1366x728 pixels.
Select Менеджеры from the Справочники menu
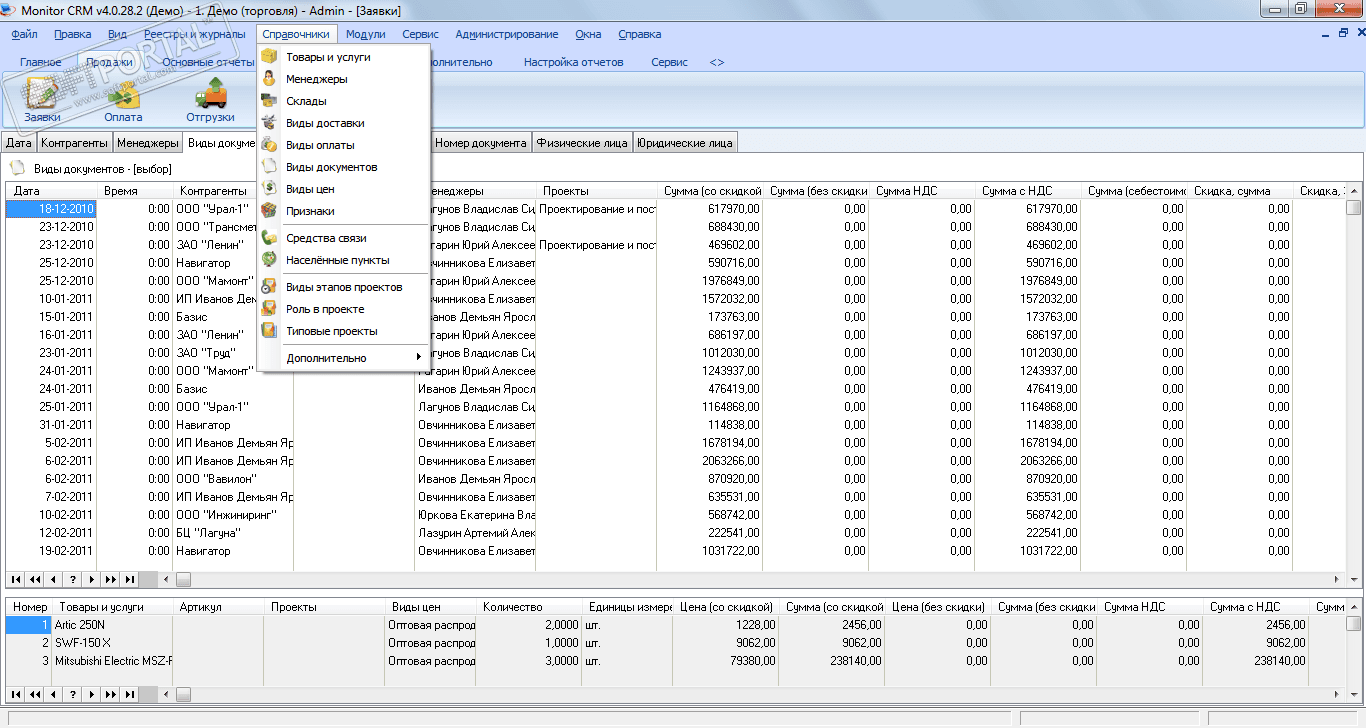(316, 79)
